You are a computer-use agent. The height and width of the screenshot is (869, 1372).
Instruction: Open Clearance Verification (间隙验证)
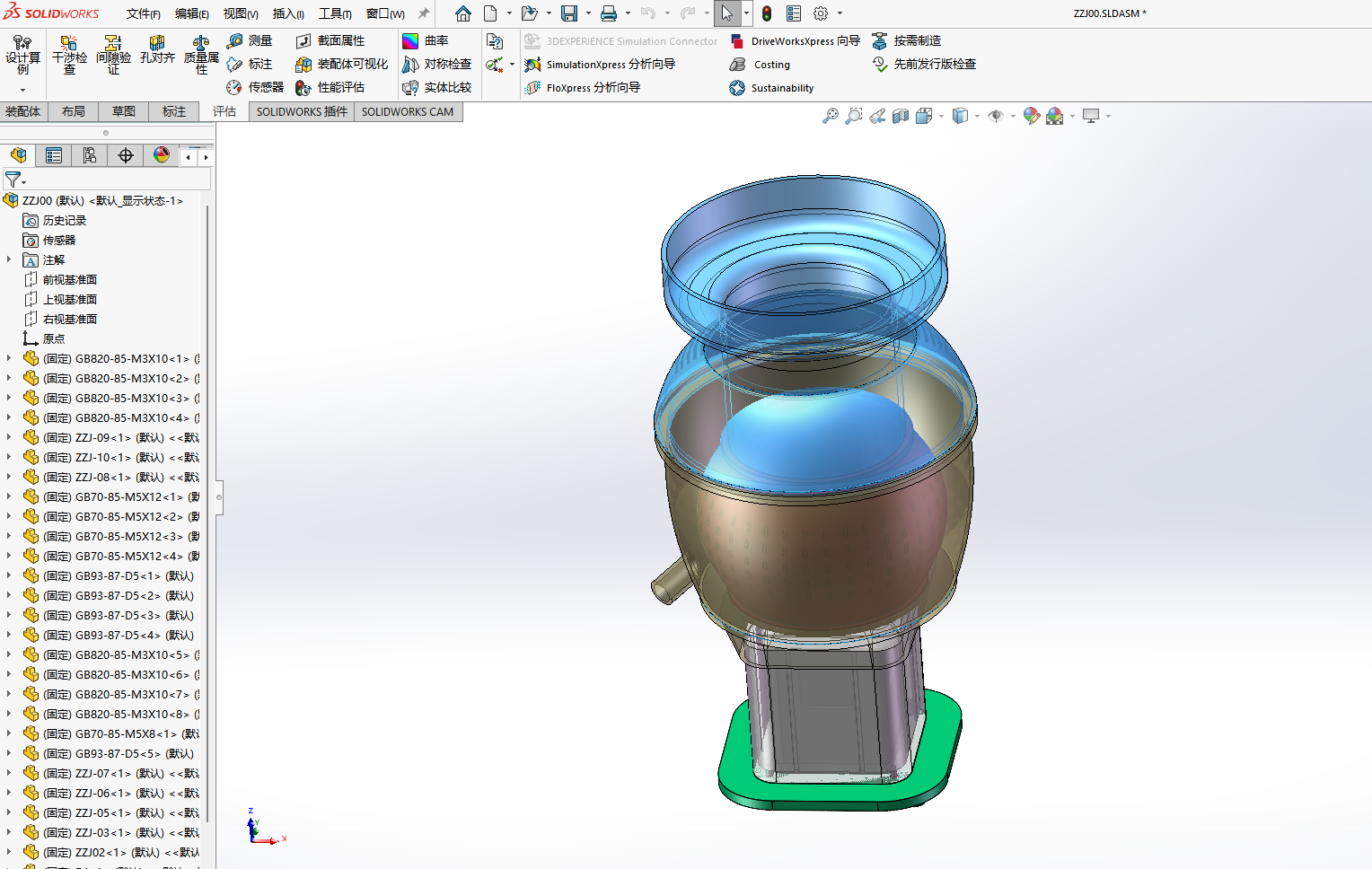pos(113,56)
